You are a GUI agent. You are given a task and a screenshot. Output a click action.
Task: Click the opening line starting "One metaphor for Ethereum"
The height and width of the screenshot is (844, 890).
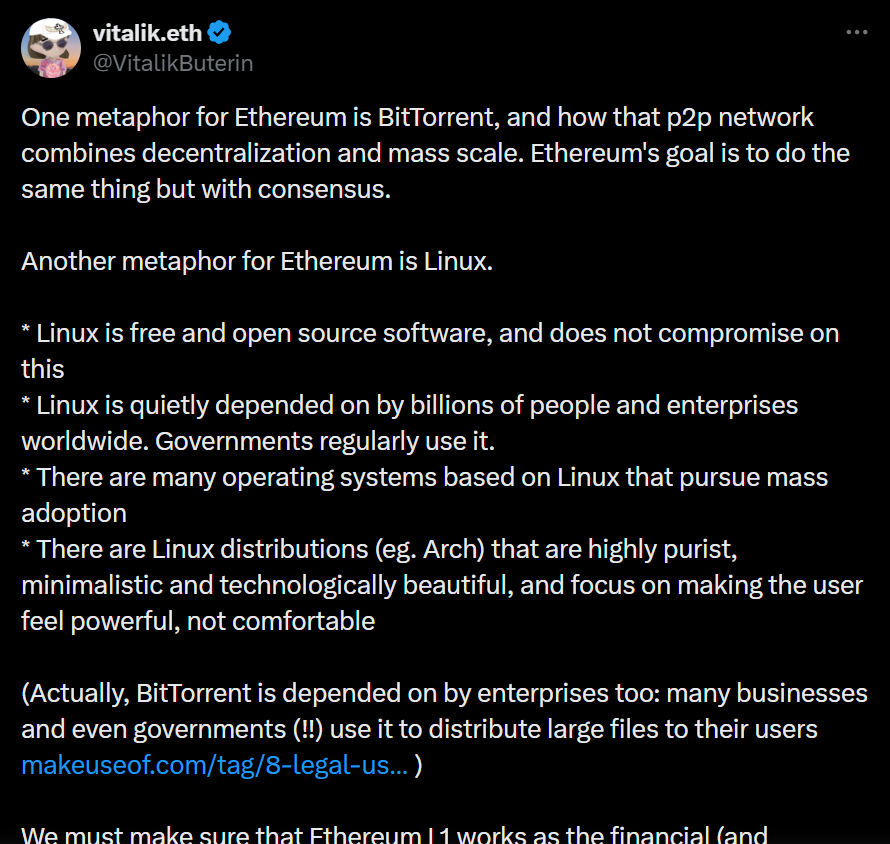pos(417,117)
